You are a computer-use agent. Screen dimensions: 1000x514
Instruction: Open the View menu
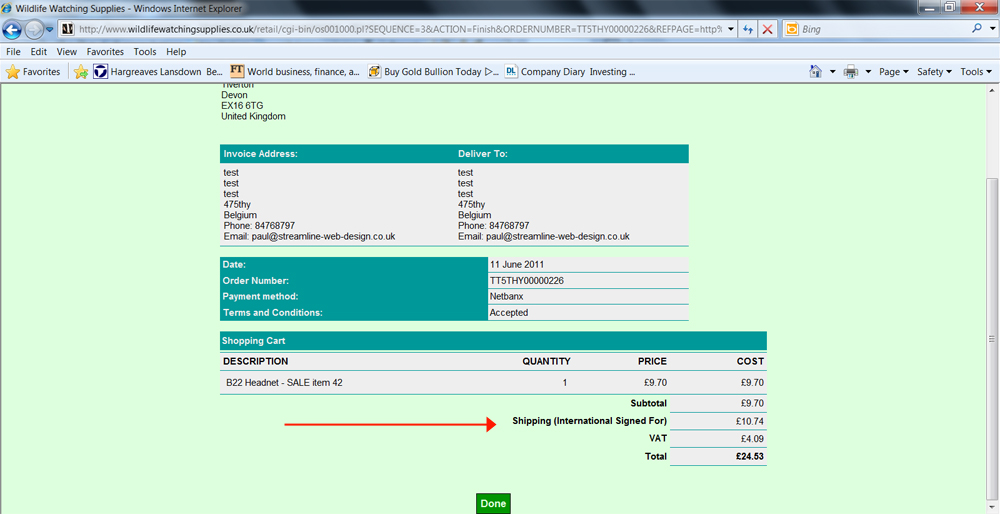pos(67,51)
